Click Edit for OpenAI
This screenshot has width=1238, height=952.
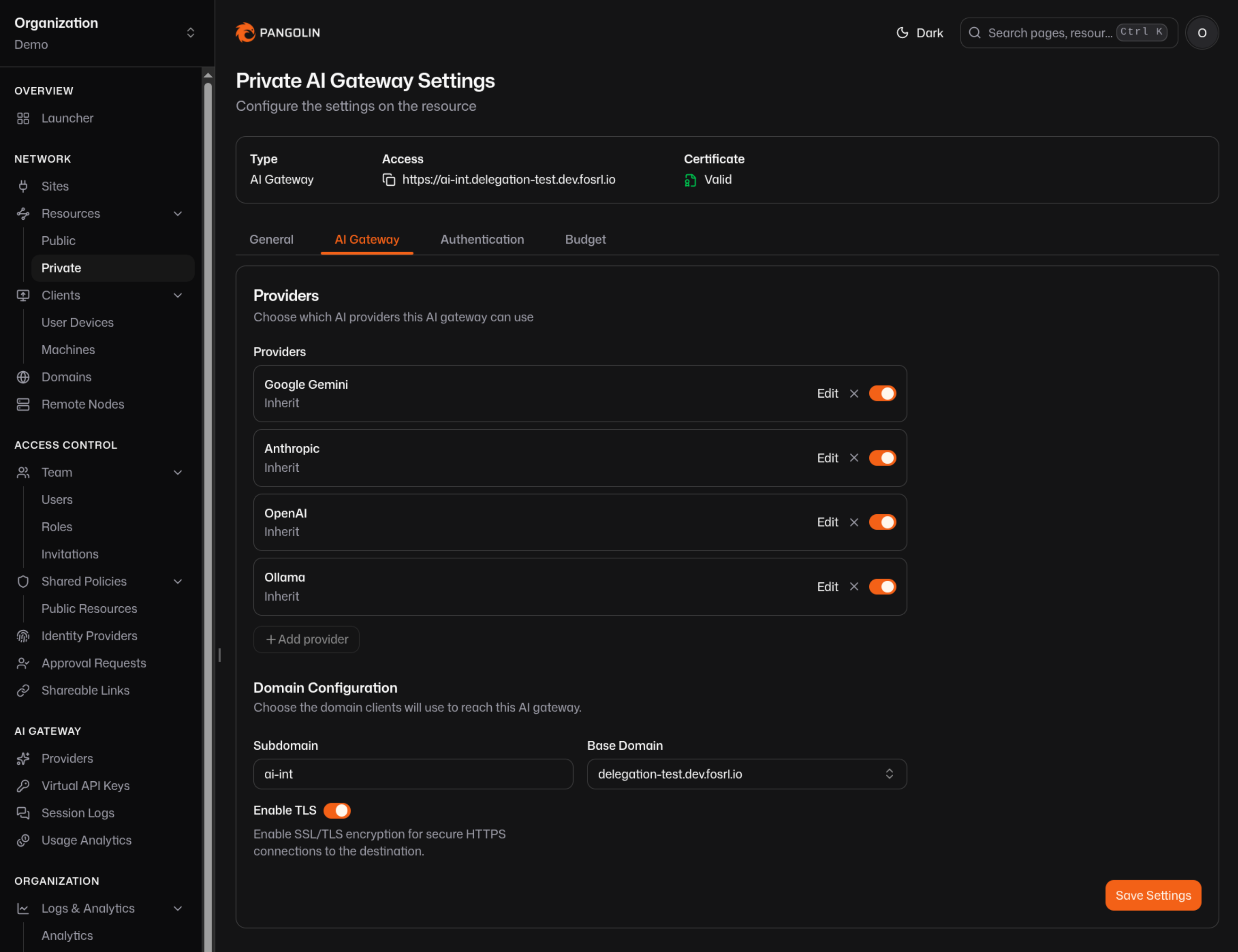click(x=827, y=522)
